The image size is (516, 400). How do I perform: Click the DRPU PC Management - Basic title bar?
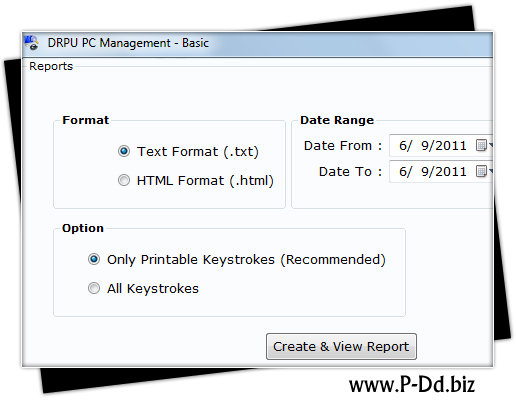point(257,43)
